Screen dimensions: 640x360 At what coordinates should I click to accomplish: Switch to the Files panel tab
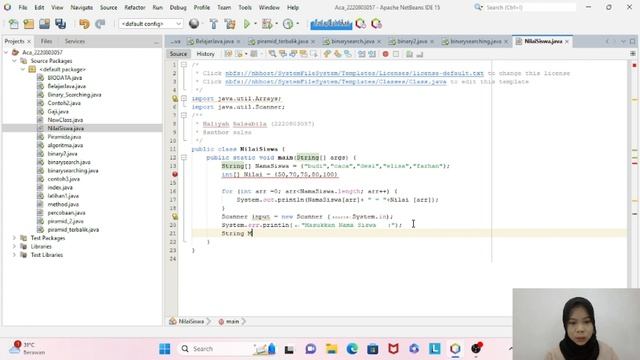(46, 41)
